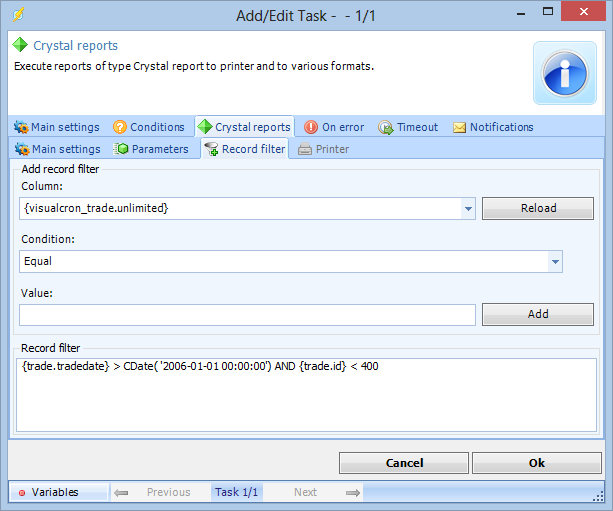
Task: Switch to the On error tab
Action: click(x=334, y=127)
